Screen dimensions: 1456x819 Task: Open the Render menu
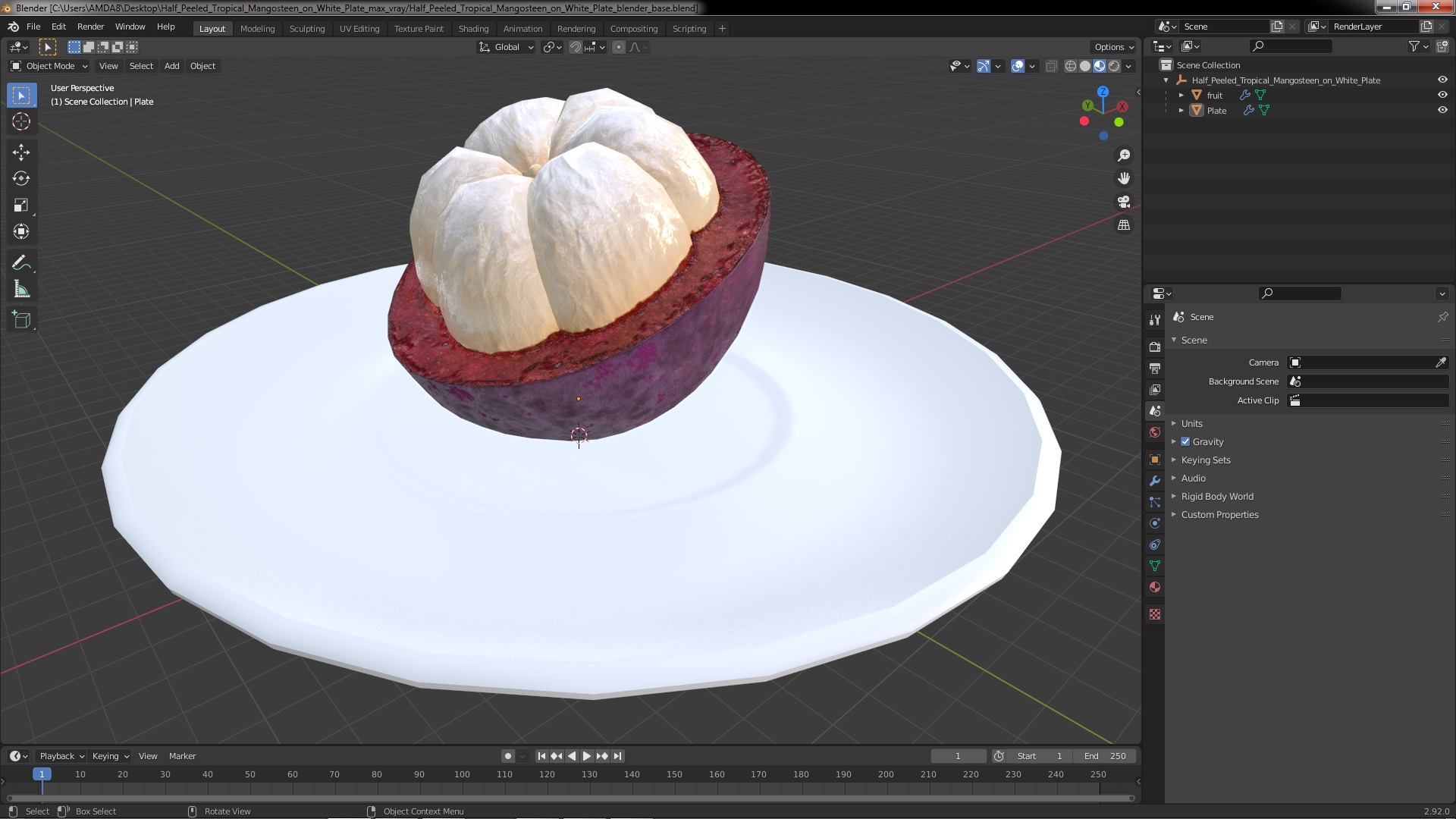click(x=90, y=27)
